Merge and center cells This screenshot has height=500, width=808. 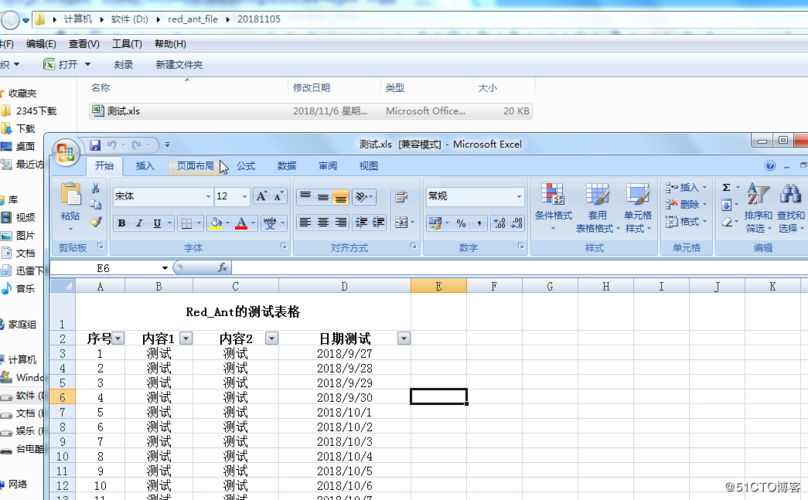click(x=401, y=223)
